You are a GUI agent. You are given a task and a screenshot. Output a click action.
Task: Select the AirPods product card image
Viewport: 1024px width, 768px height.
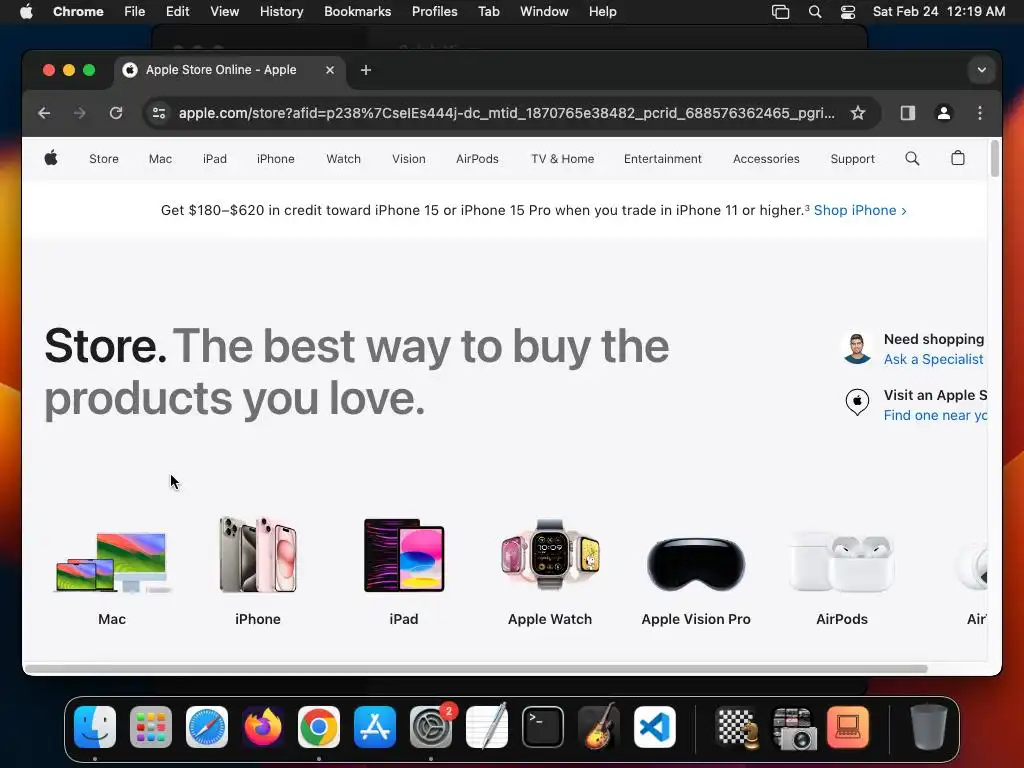click(842, 562)
